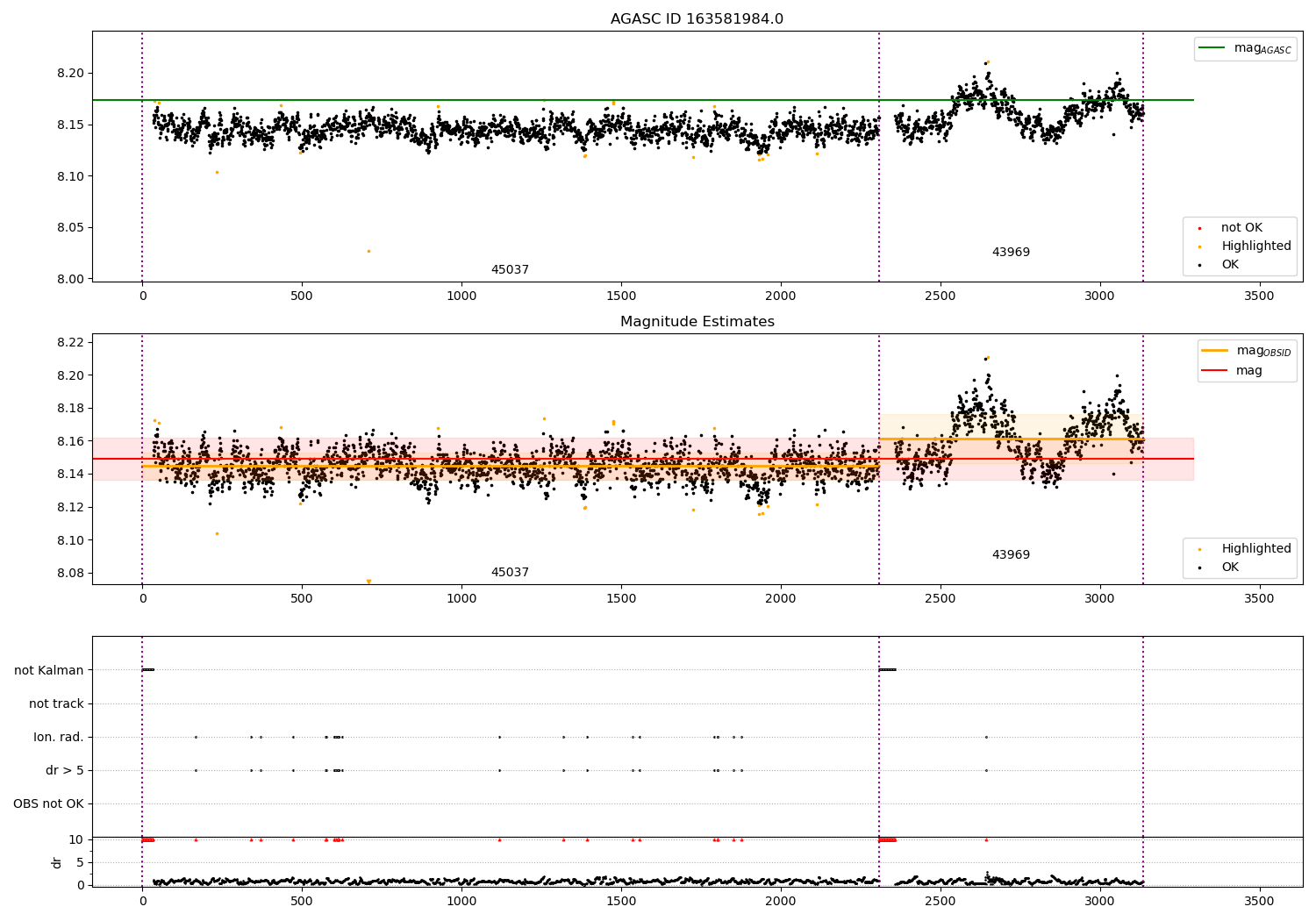Click 'OK' black-dot entry in top plot legend
The image size is (1316, 921).
(1219, 265)
